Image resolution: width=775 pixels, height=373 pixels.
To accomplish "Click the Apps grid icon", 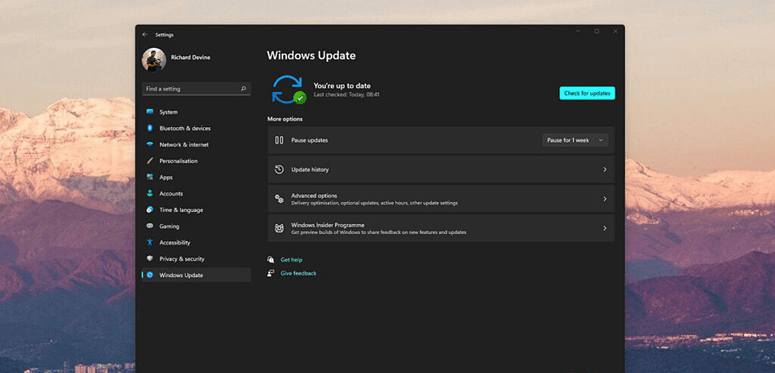I will [150, 177].
